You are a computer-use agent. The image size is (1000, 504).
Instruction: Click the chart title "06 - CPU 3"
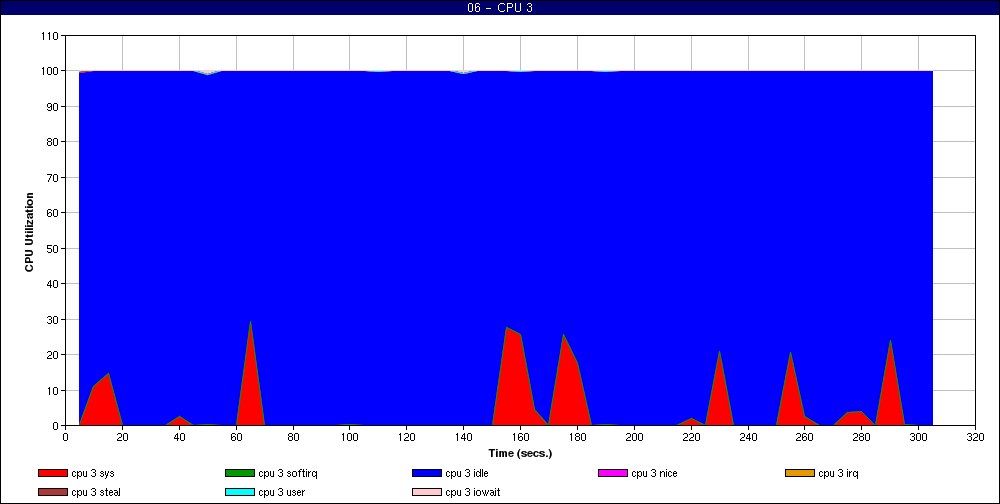[500, 8]
